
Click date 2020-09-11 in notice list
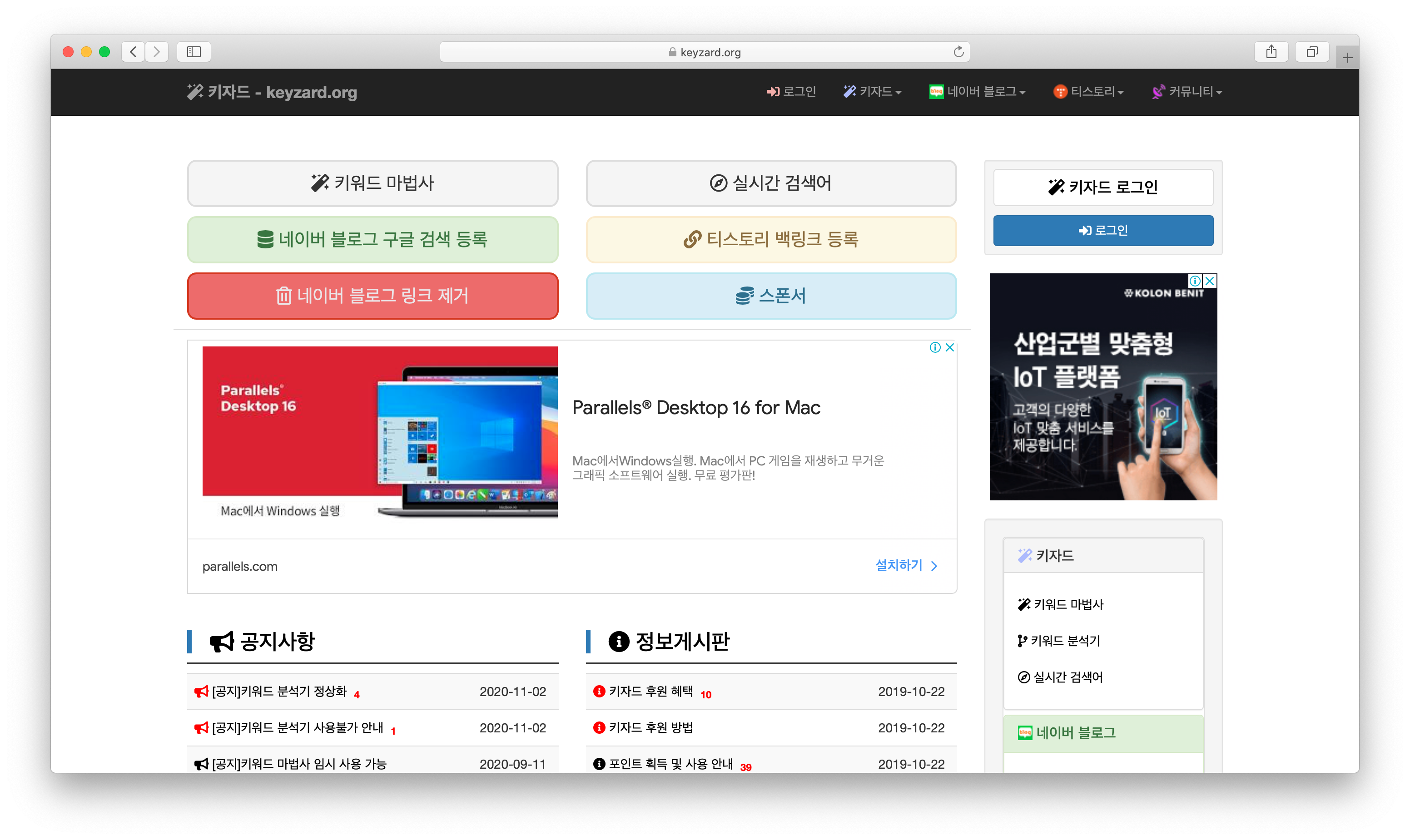512,764
